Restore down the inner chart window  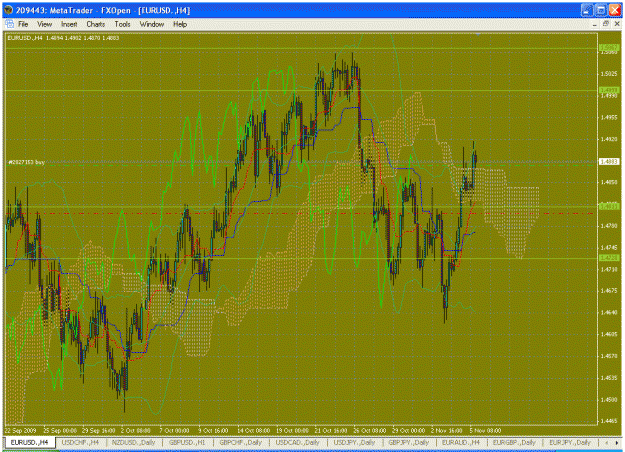tap(606, 24)
